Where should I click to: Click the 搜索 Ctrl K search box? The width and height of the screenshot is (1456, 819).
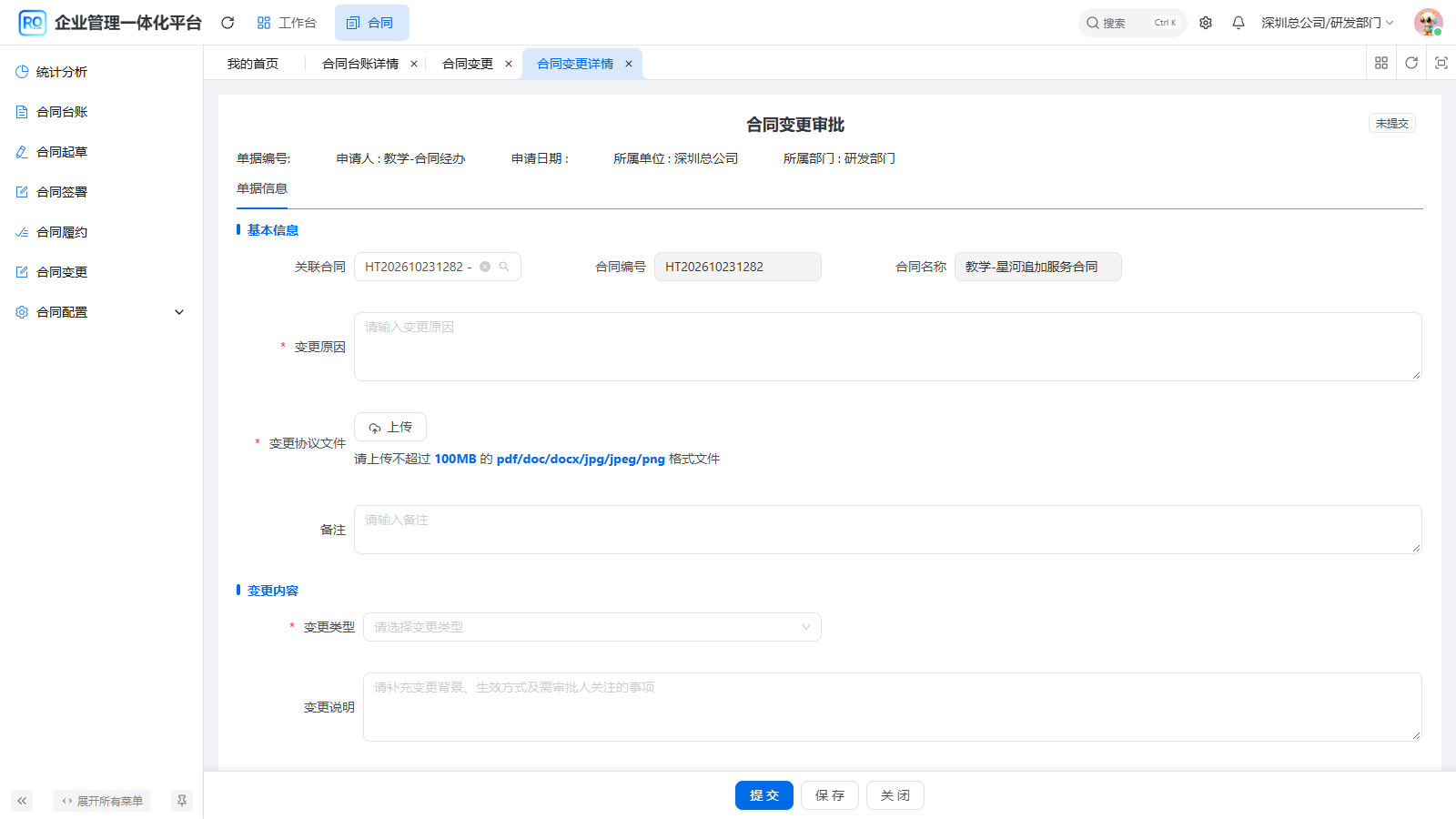1133,23
